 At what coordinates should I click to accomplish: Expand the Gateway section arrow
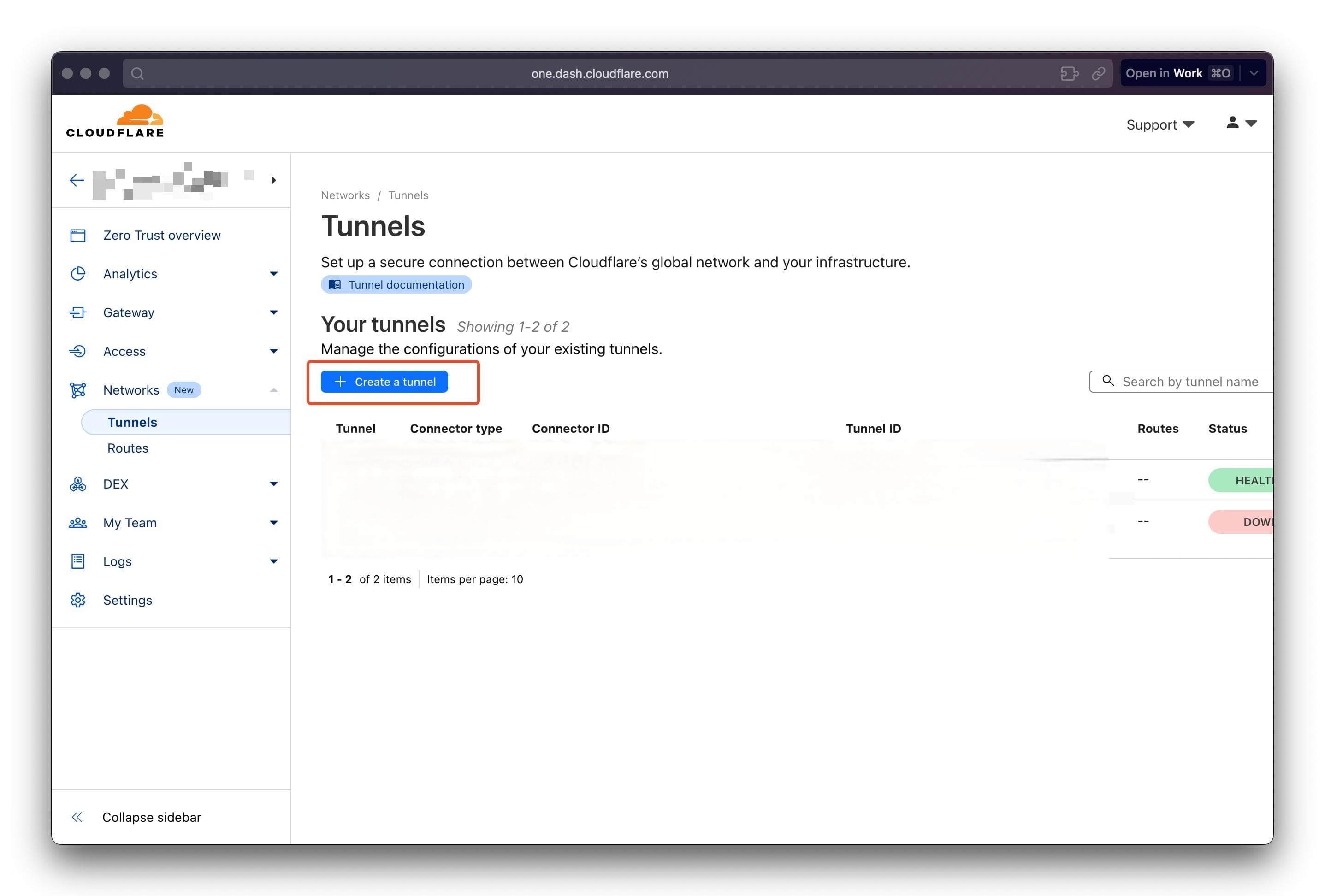click(274, 313)
